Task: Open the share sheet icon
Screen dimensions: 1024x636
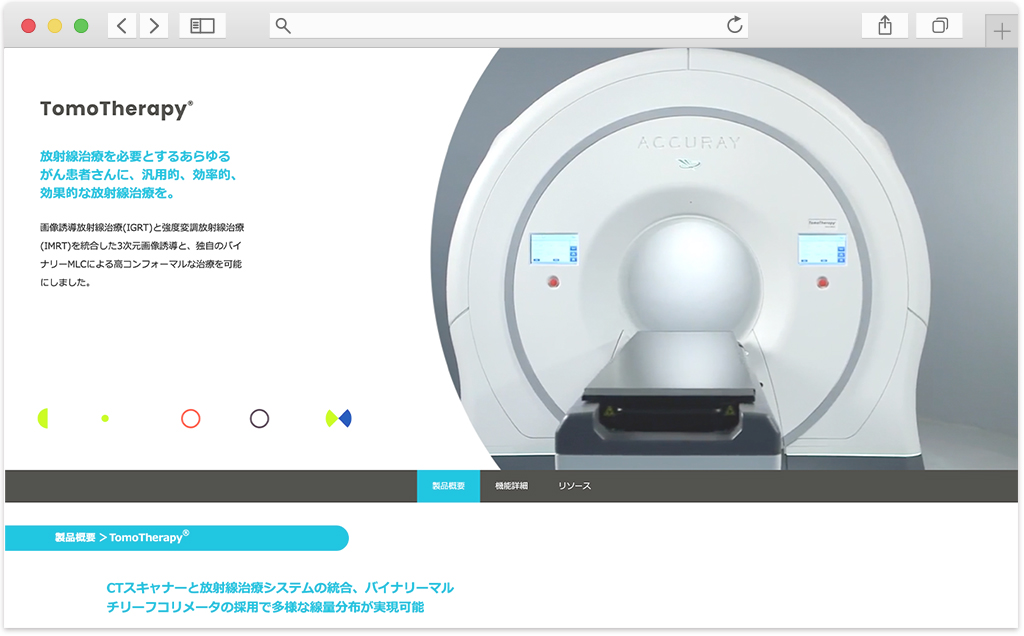Action: [884, 26]
